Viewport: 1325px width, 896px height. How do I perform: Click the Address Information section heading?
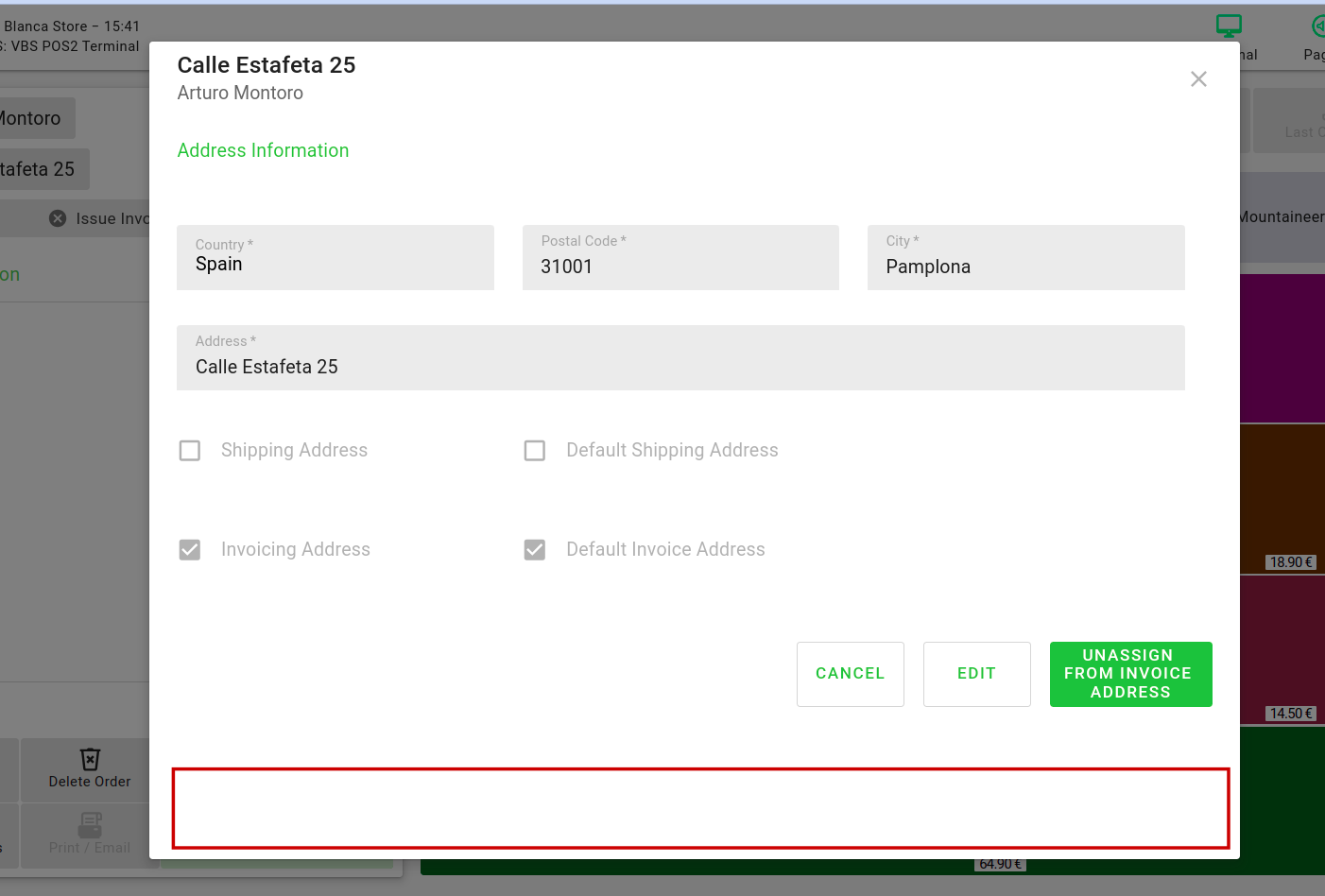tap(263, 151)
